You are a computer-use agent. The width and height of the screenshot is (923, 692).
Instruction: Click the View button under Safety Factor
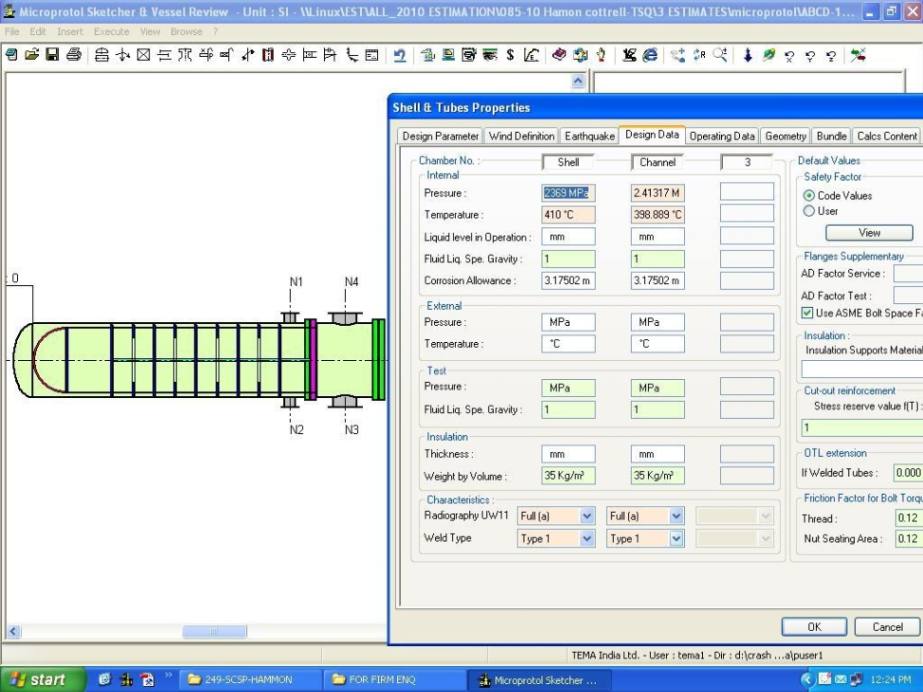point(869,233)
